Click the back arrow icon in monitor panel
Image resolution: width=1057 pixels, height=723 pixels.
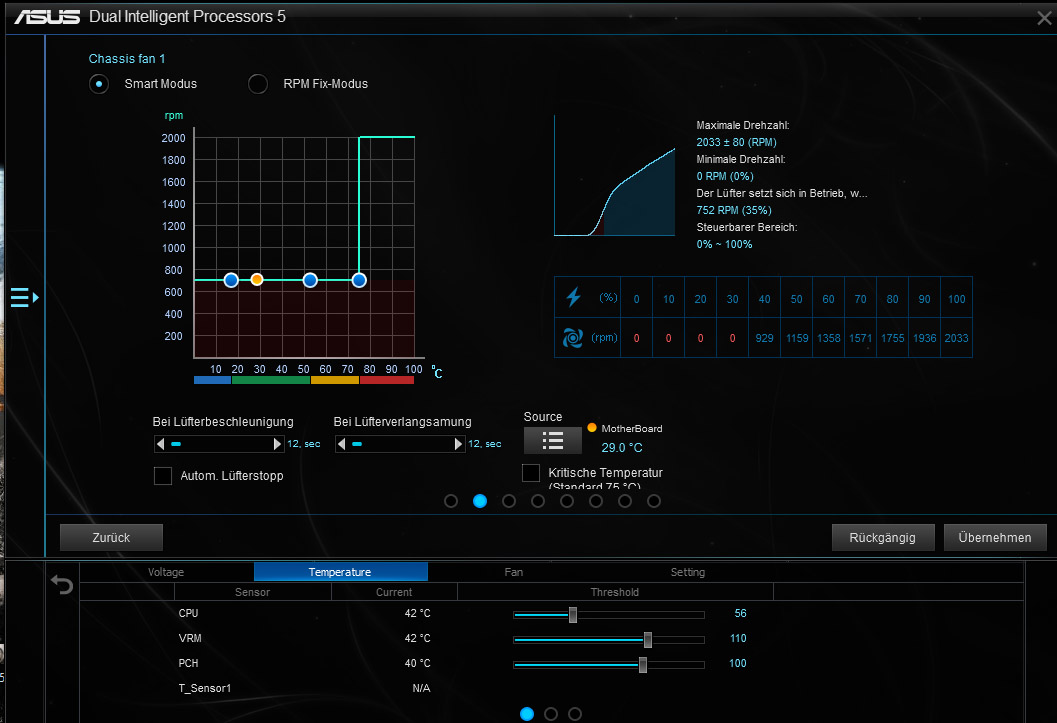(62, 584)
